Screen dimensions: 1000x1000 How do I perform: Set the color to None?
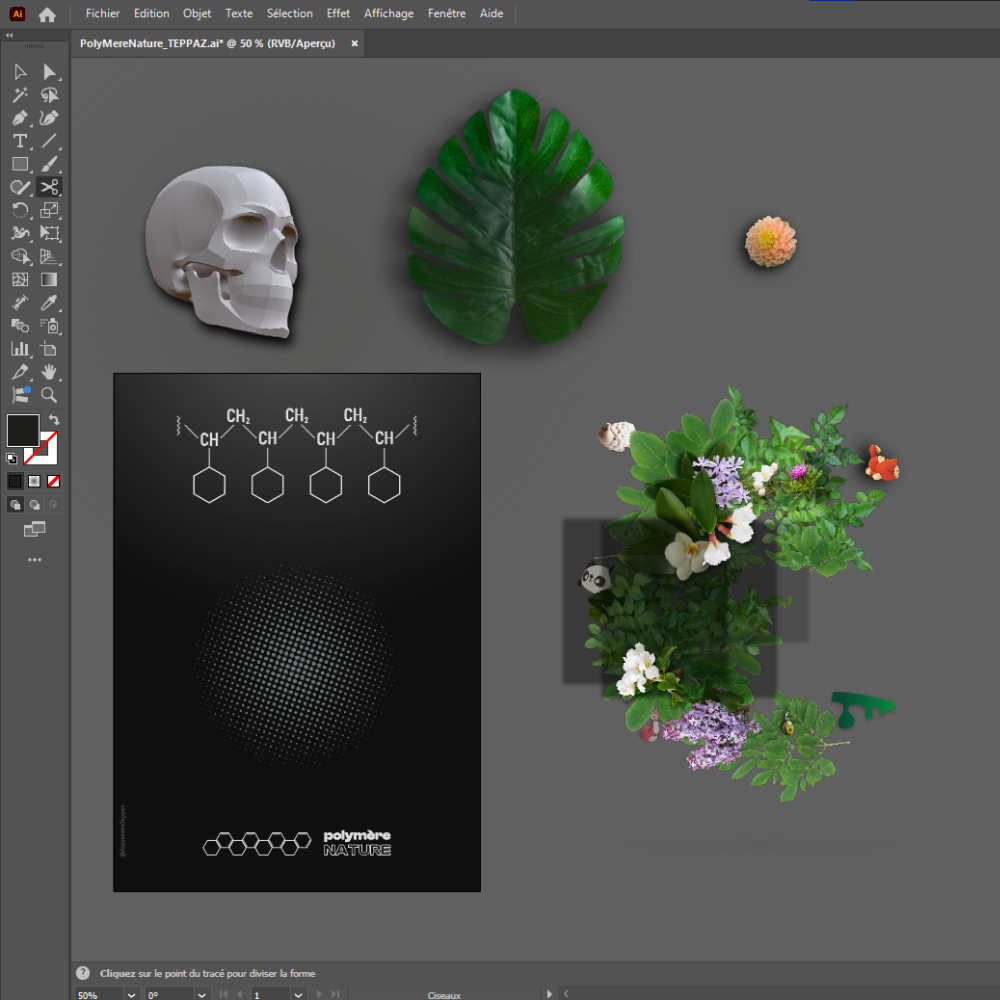pos(54,481)
